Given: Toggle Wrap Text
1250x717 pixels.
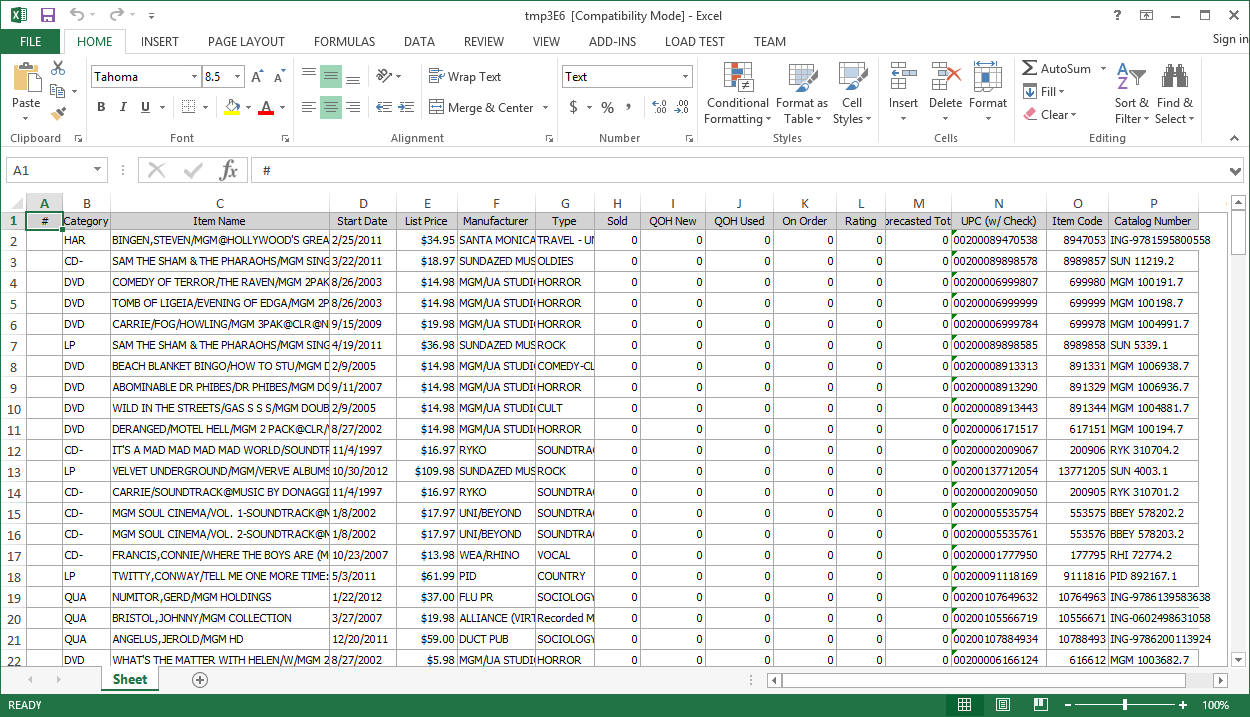Looking at the screenshot, I should pyautogui.click(x=465, y=76).
